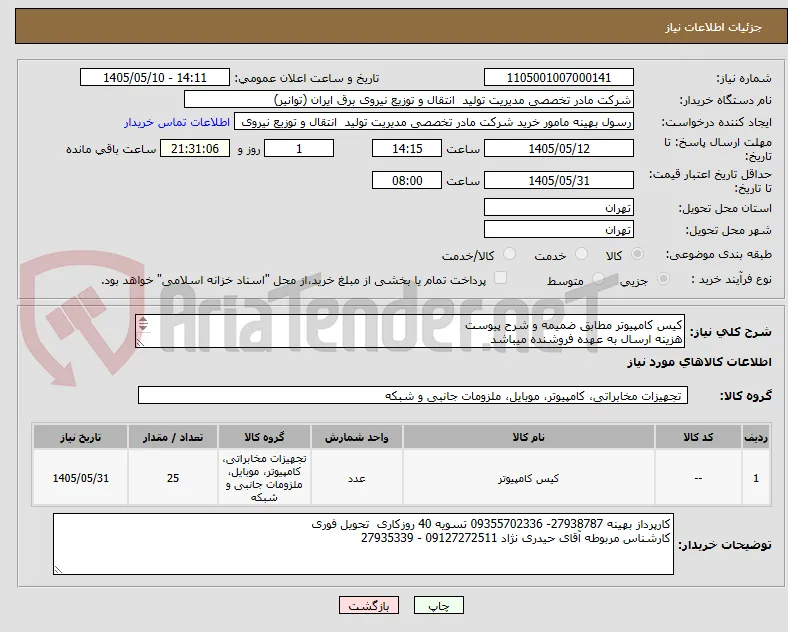The height and width of the screenshot is (632, 788).
Task: Click the unit cell عدد
Action: 356,478
